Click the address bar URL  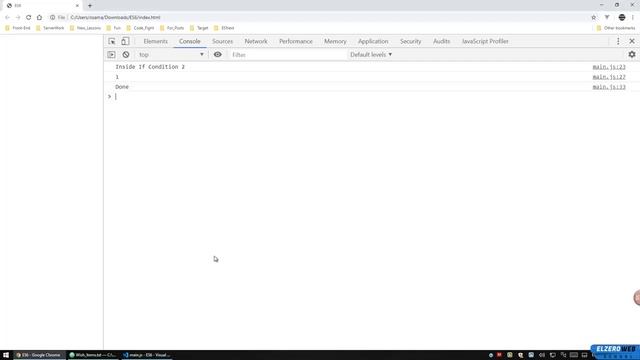[x=116, y=18]
